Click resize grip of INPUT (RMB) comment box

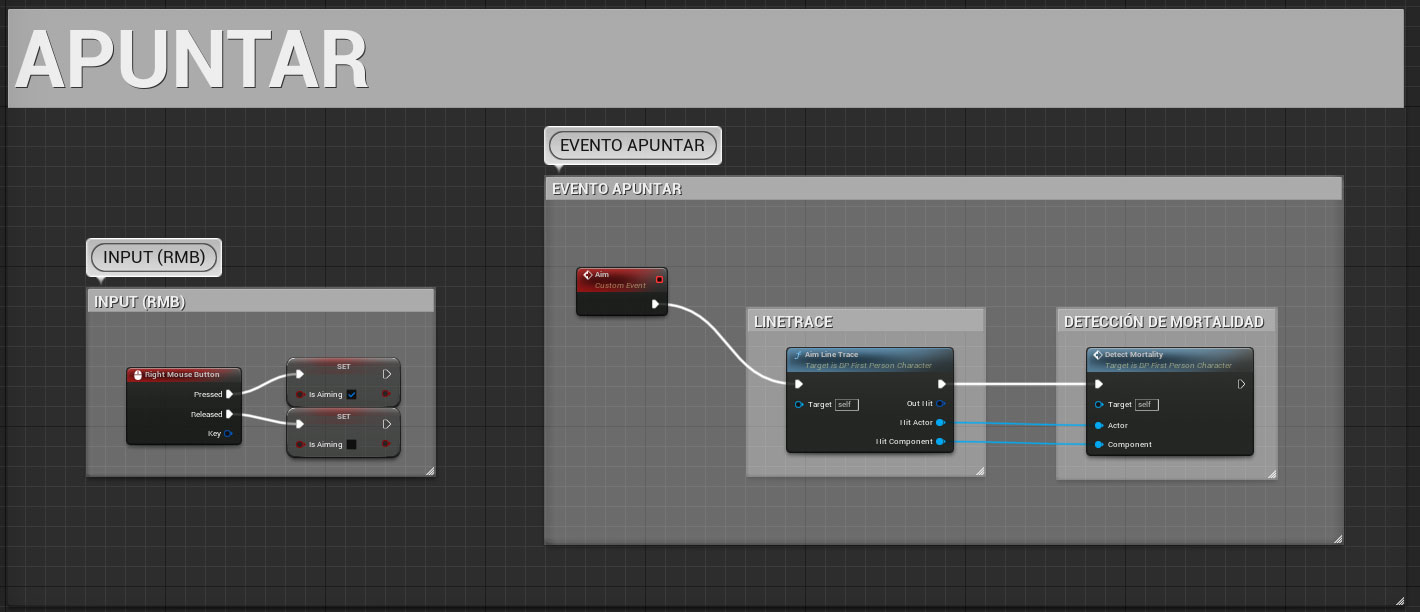tap(430, 470)
